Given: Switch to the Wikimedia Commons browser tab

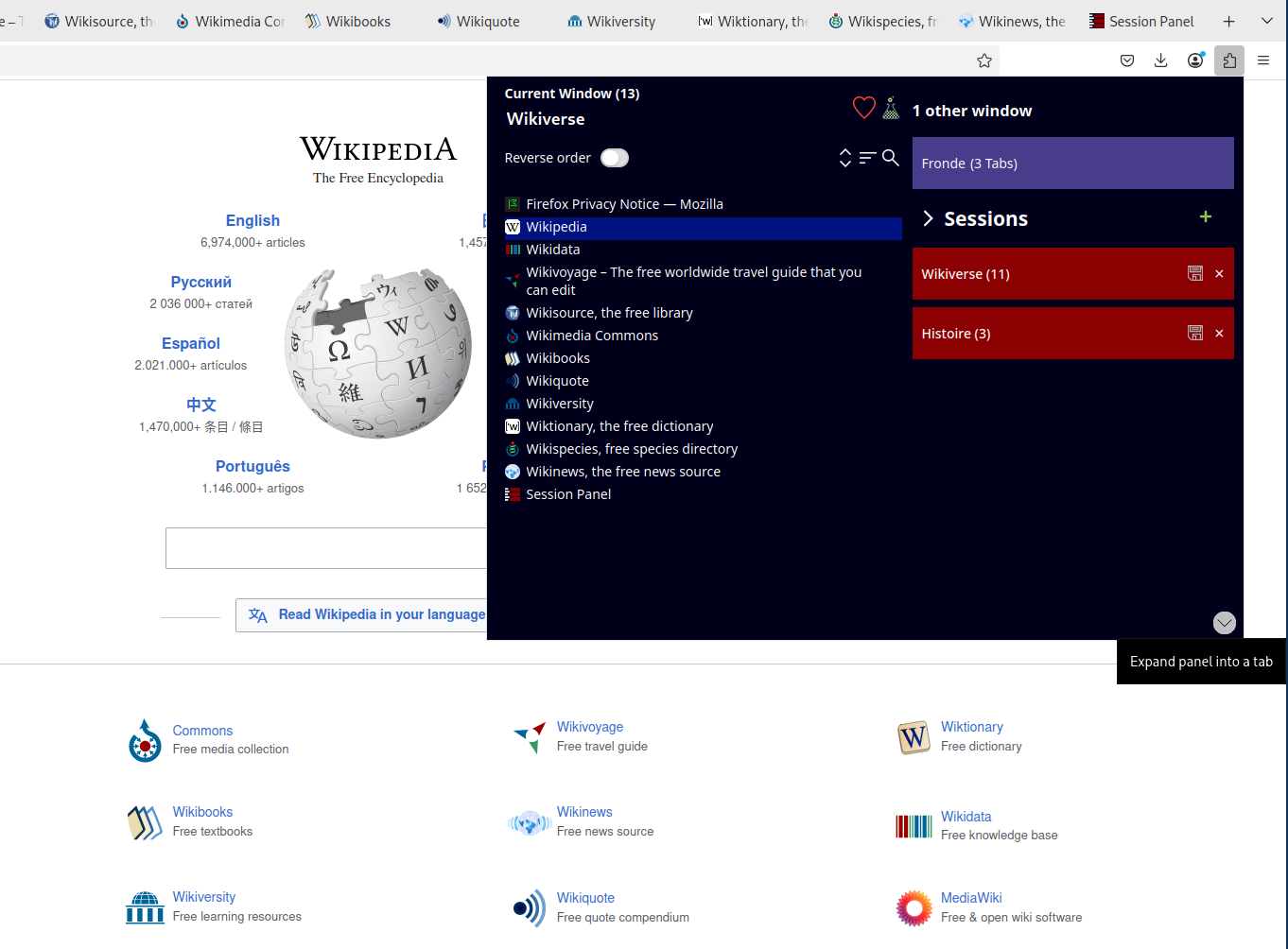Looking at the screenshot, I should tap(230, 21).
